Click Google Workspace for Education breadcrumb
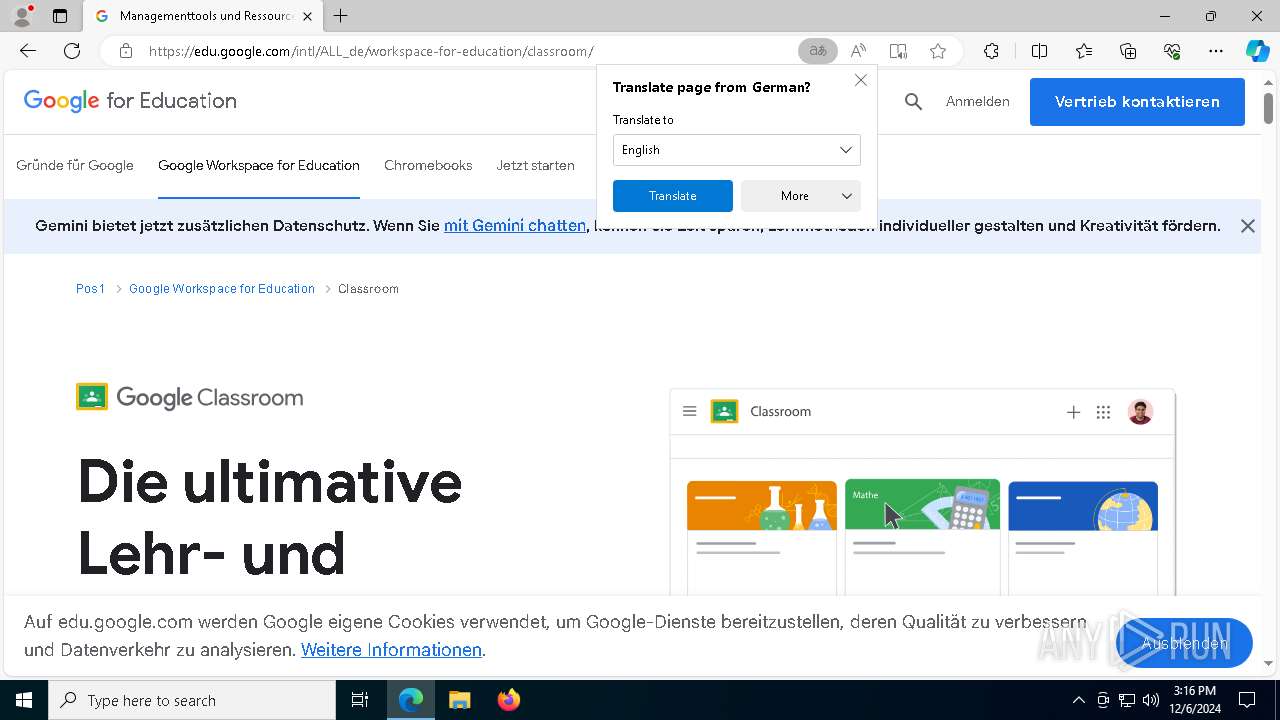This screenshot has width=1280, height=720. click(222, 289)
